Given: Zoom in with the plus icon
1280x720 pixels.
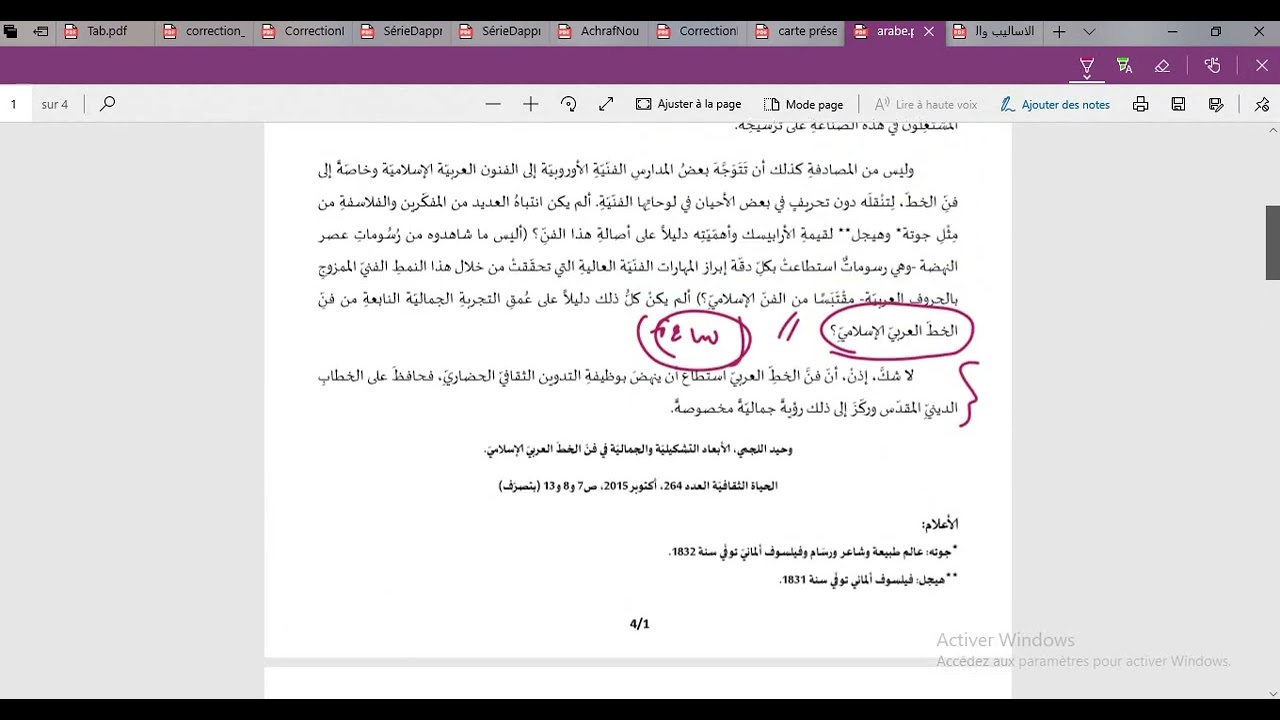Looking at the screenshot, I should pos(531,104).
